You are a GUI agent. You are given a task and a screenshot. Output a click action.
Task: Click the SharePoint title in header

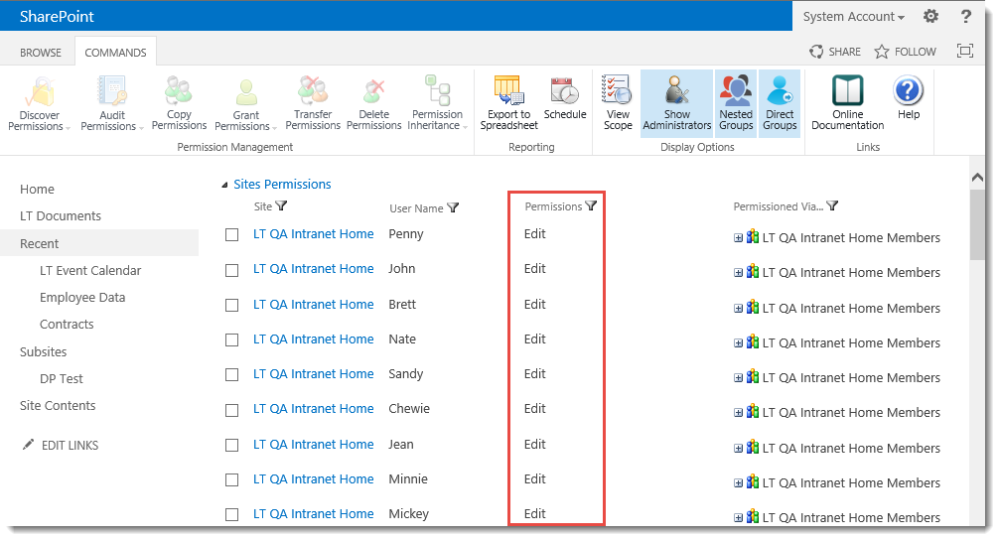tap(57, 17)
